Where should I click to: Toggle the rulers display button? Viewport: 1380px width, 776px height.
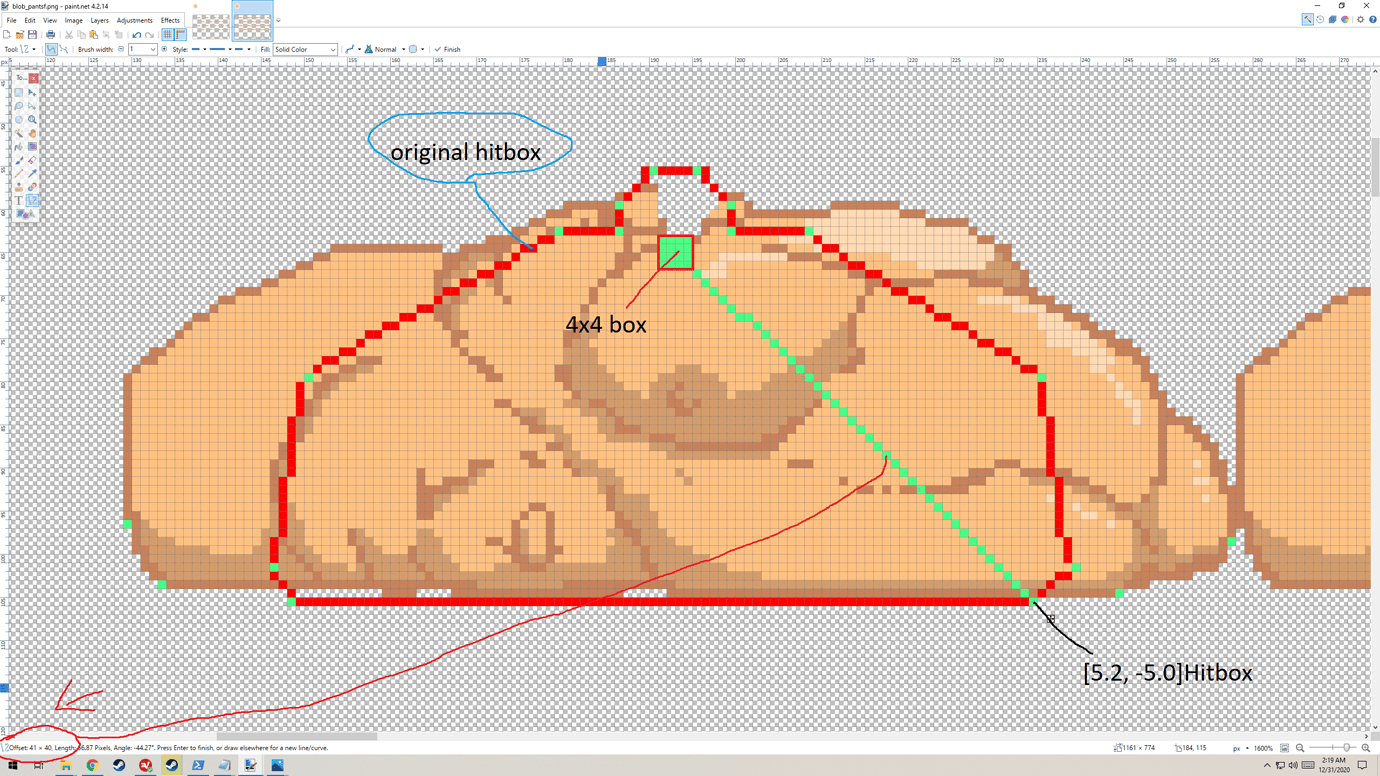(181, 35)
